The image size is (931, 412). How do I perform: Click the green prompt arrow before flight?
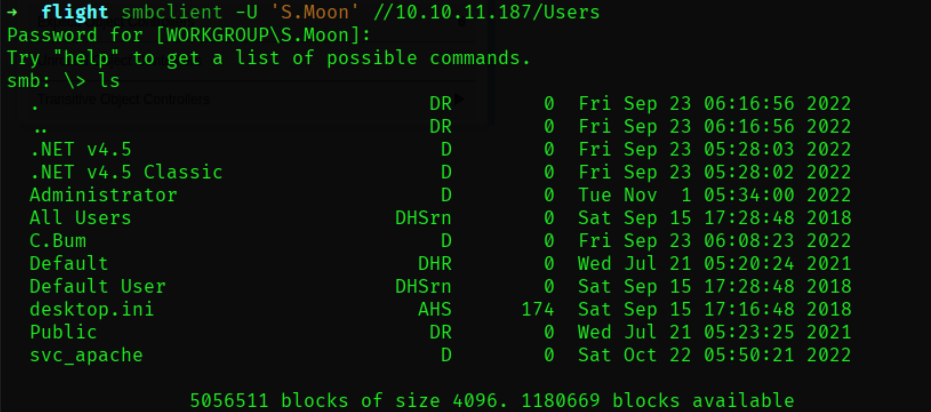coord(12,12)
